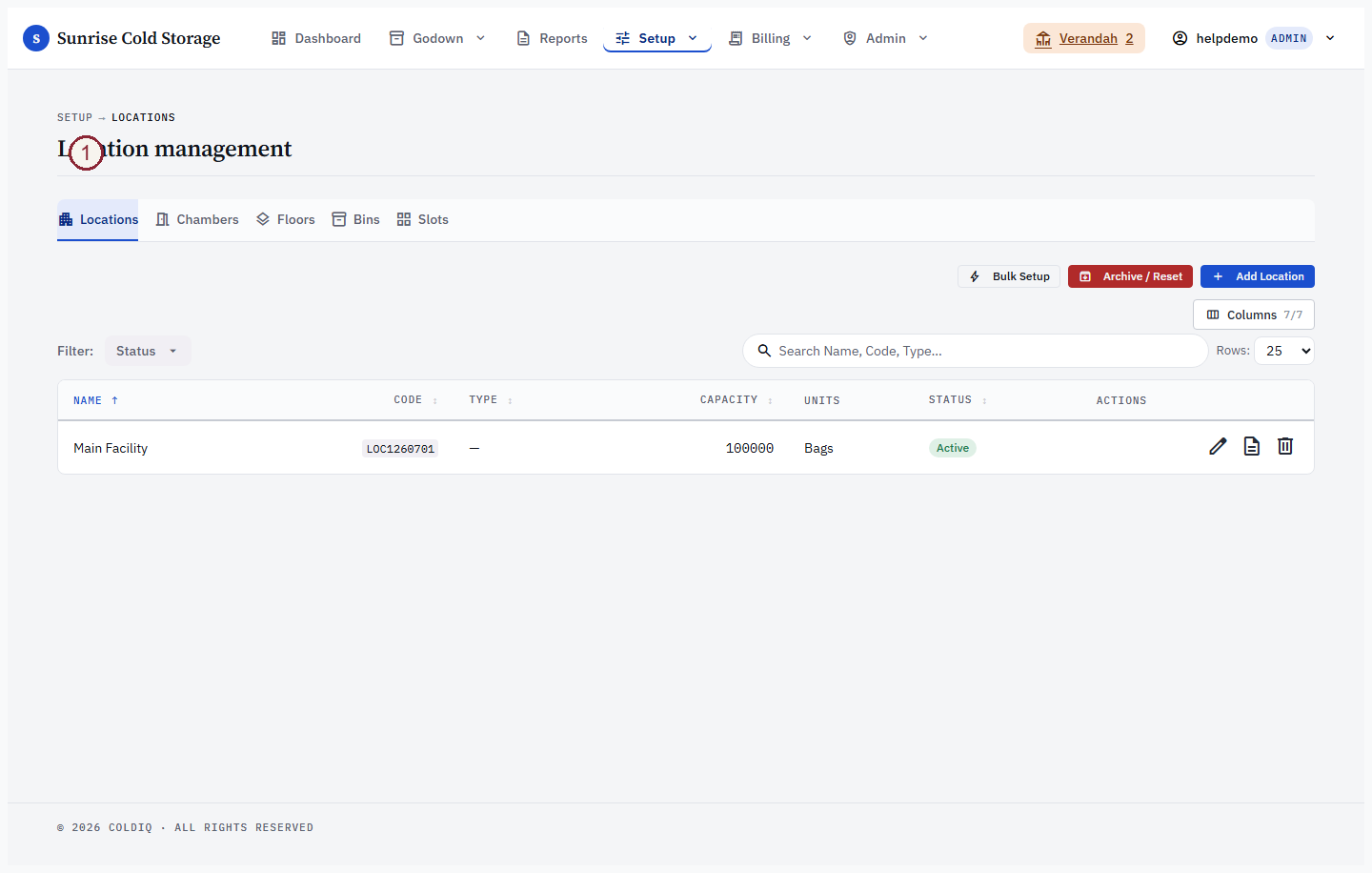Screen dimensions: 1372x873
Task: Click the Add Location plus icon
Action: click(1218, 276)
